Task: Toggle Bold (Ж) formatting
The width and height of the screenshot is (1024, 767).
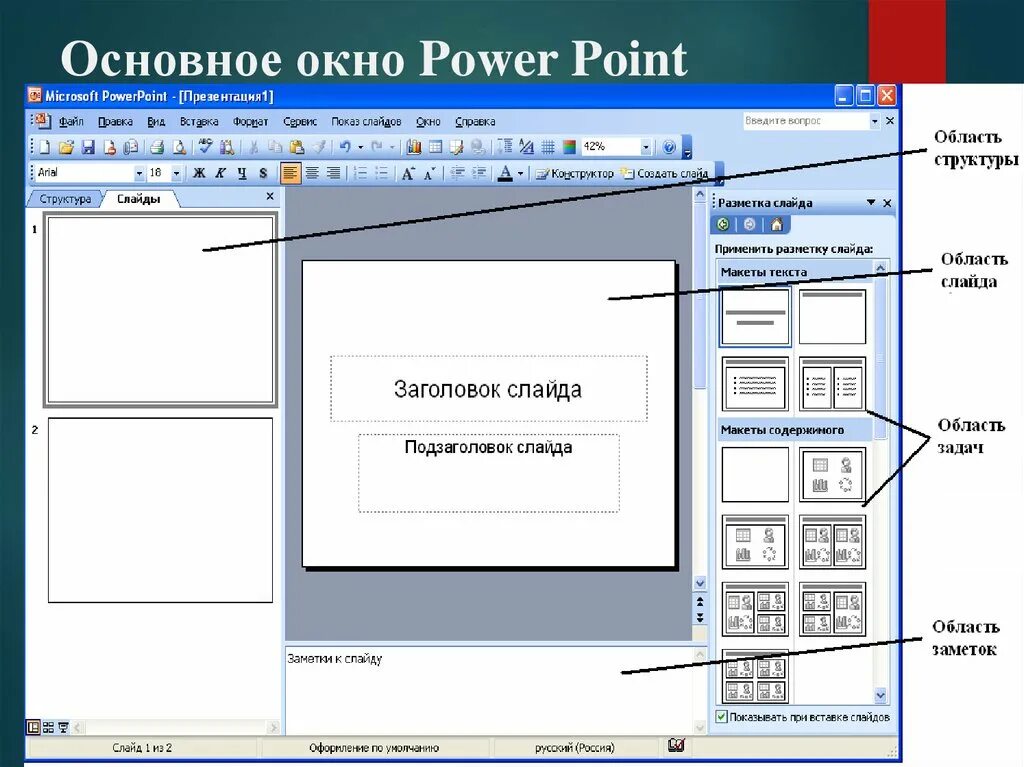Action: [x=199, y=173]
